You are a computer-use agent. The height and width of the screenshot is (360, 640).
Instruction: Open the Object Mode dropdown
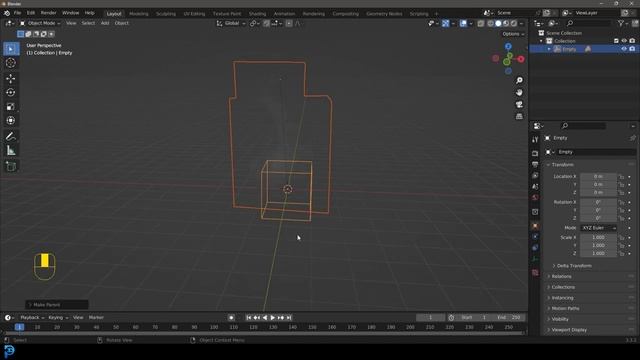(x=40, y=23)
